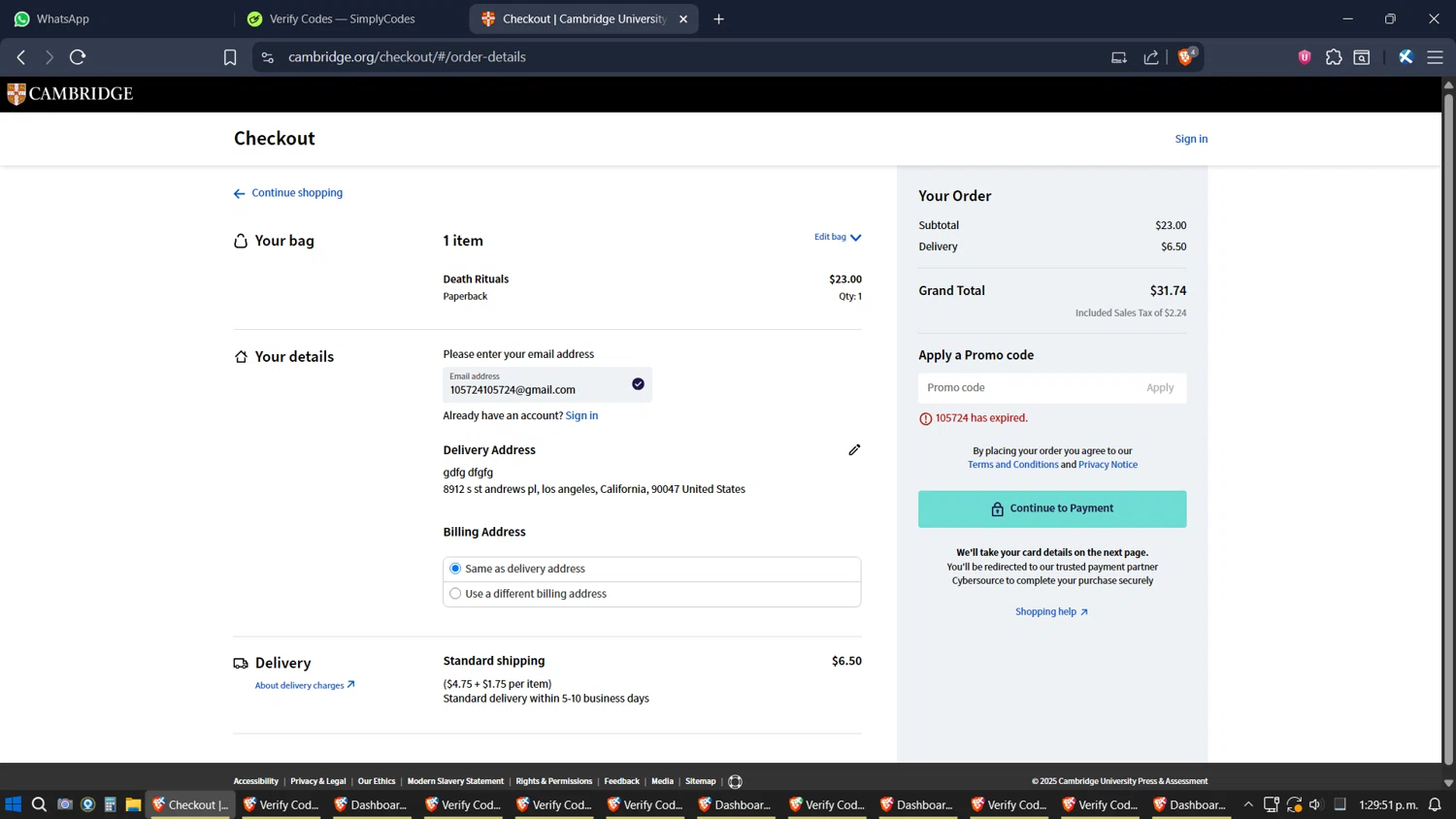Click Continue shopping link
The height and width of the screenshot is (819, 1456).
coord(288,193)
